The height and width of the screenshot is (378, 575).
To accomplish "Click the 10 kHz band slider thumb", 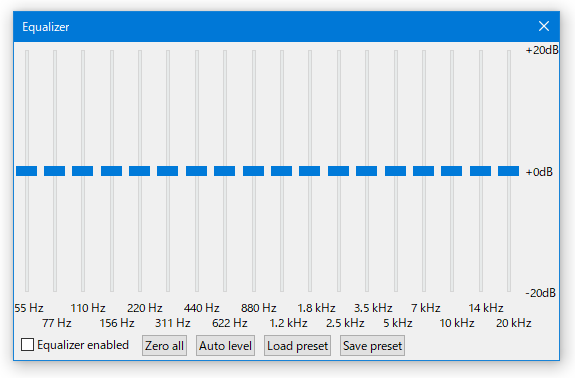I will pos(451,171).
